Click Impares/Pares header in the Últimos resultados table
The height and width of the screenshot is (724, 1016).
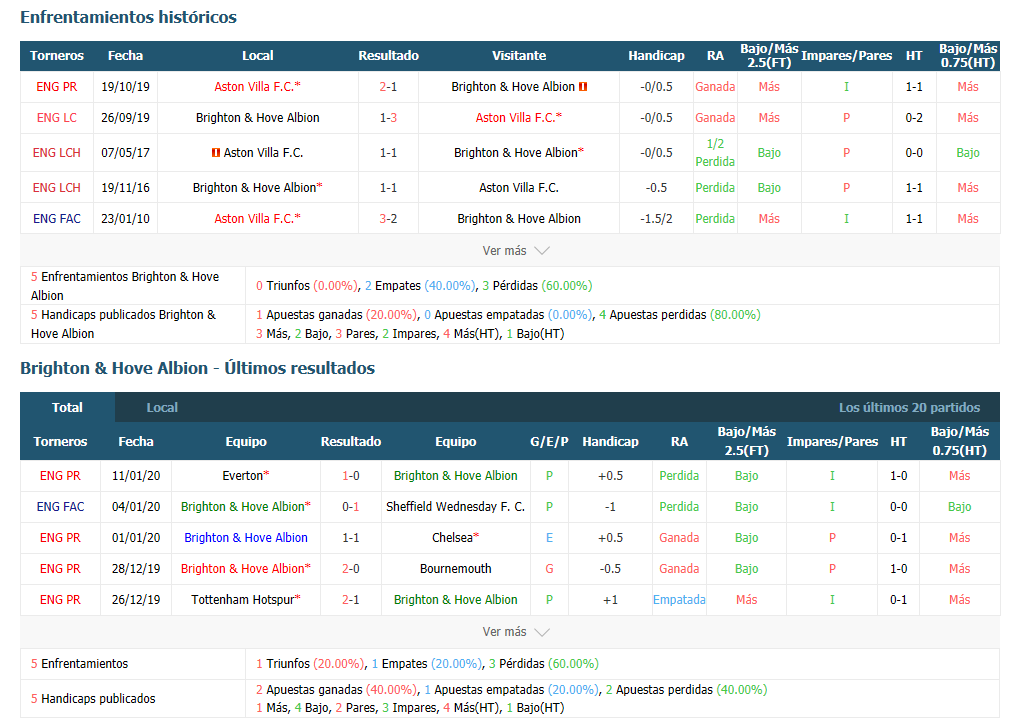click(832, 441)
